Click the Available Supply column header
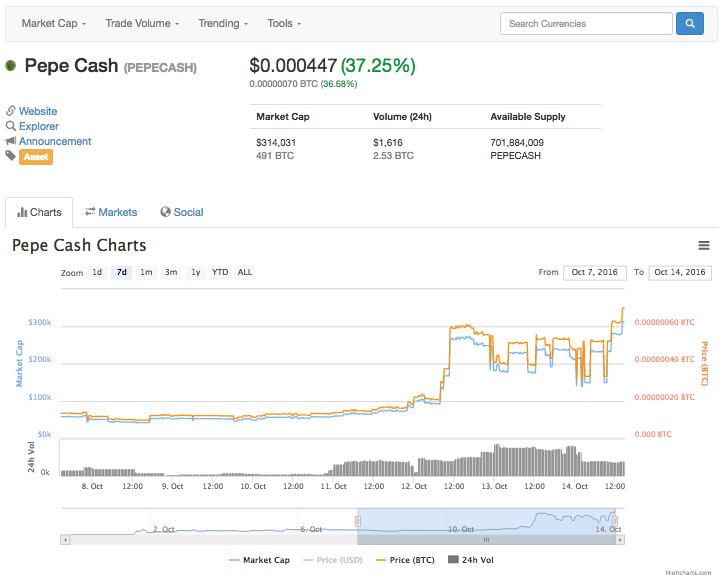The image size is (723, 575). click(x=527, y=117)
